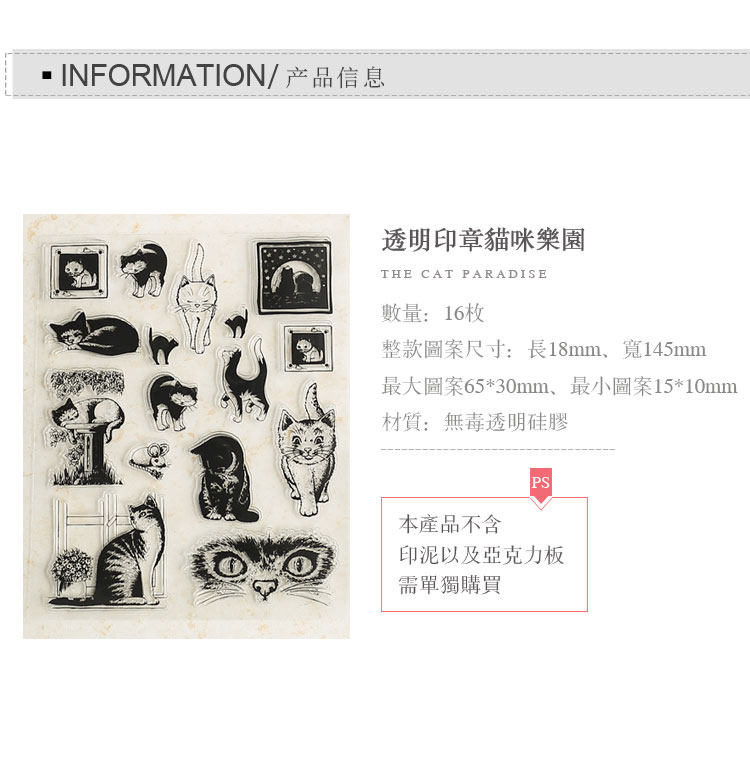750x757 pixels.
Task: Select the striped cat by window stamp
Action: pos(109,550)
